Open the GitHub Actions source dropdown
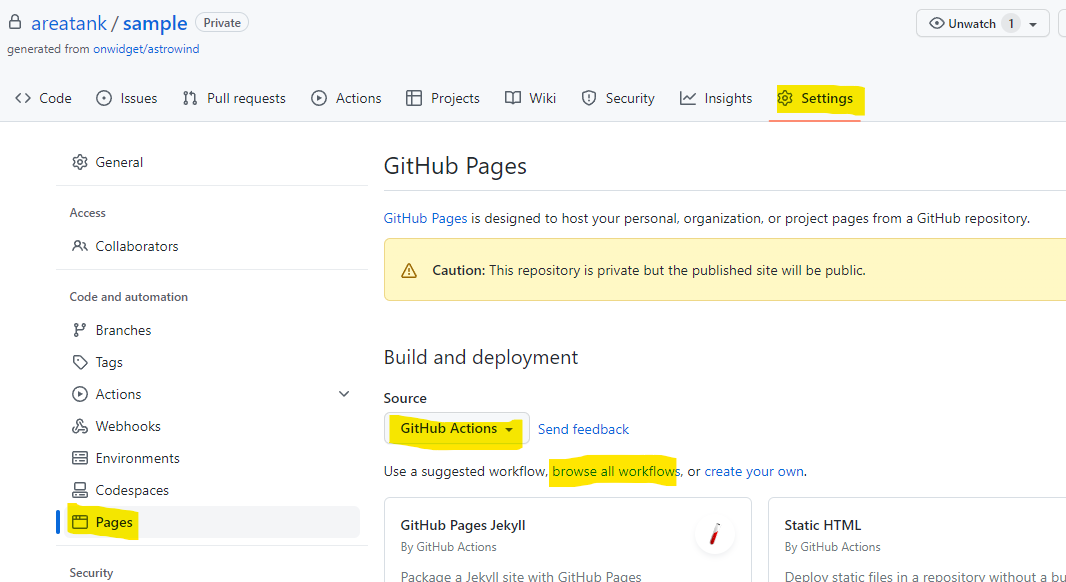Image resolution: width=1066 pixels, height=582 pixels. point(457,428)
